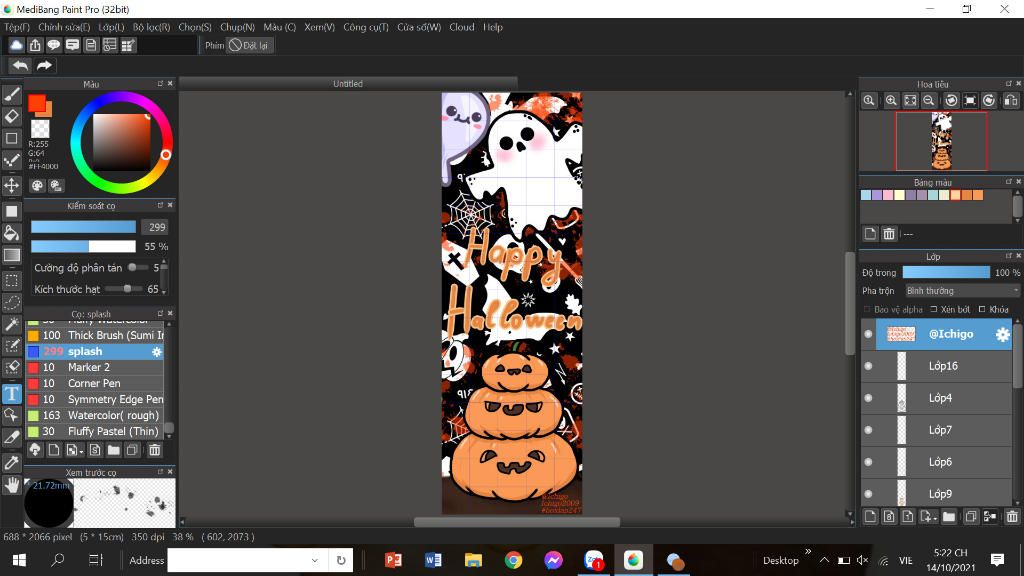Open the Lớp(L) menu
The width and height of the screenshot is (1024, 576).
111,27
